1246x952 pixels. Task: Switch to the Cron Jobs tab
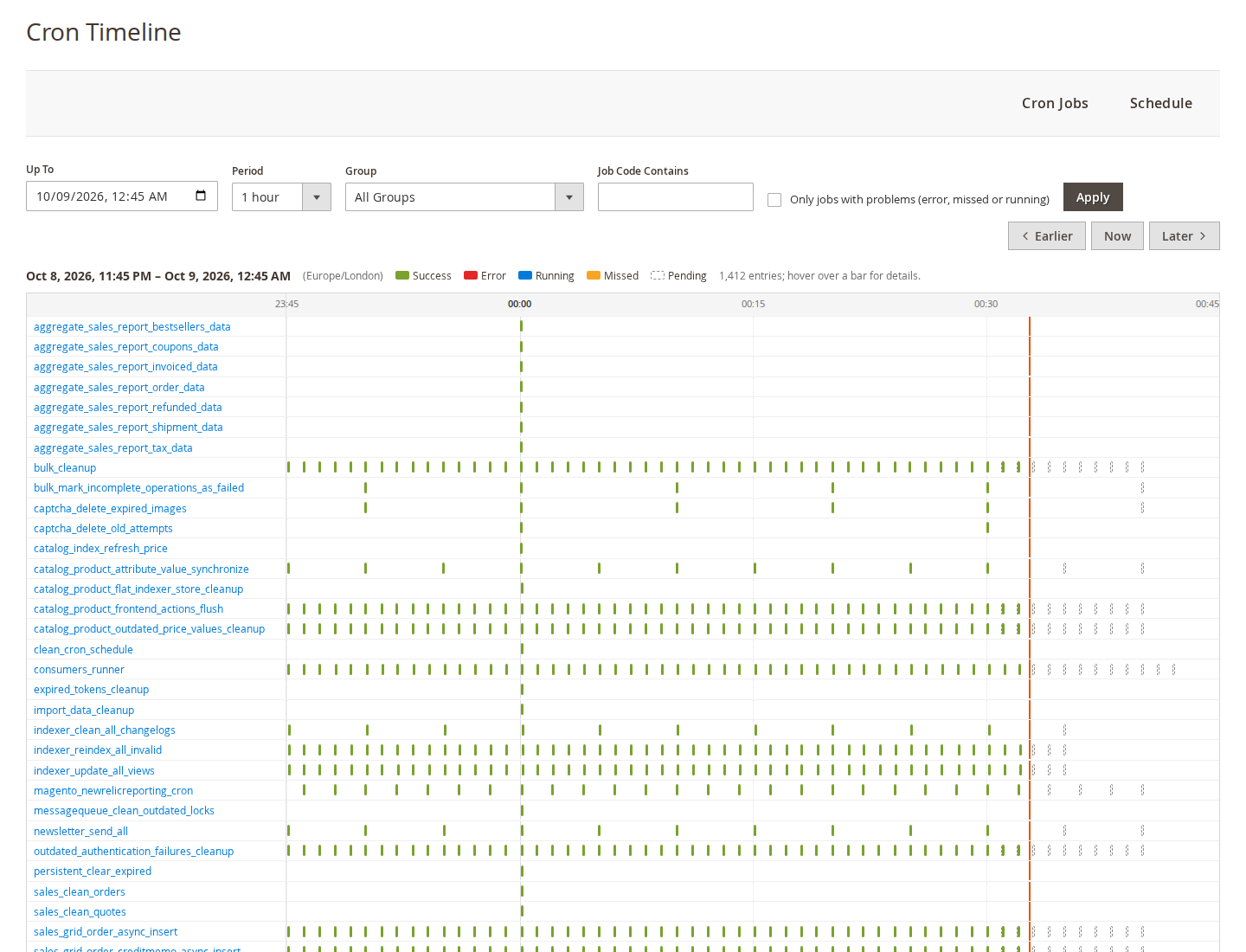(1055, 103)
